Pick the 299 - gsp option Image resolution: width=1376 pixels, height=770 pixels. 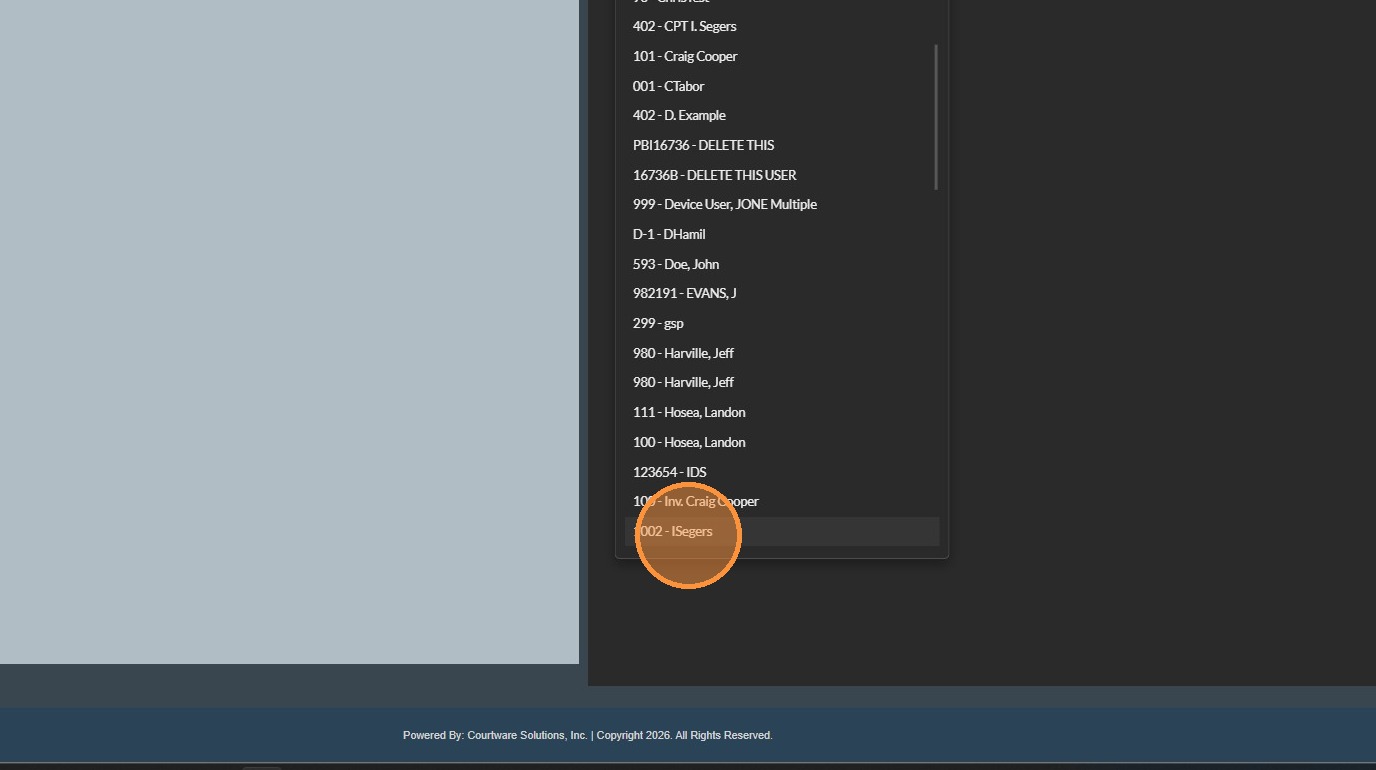(x=782, y=323)
